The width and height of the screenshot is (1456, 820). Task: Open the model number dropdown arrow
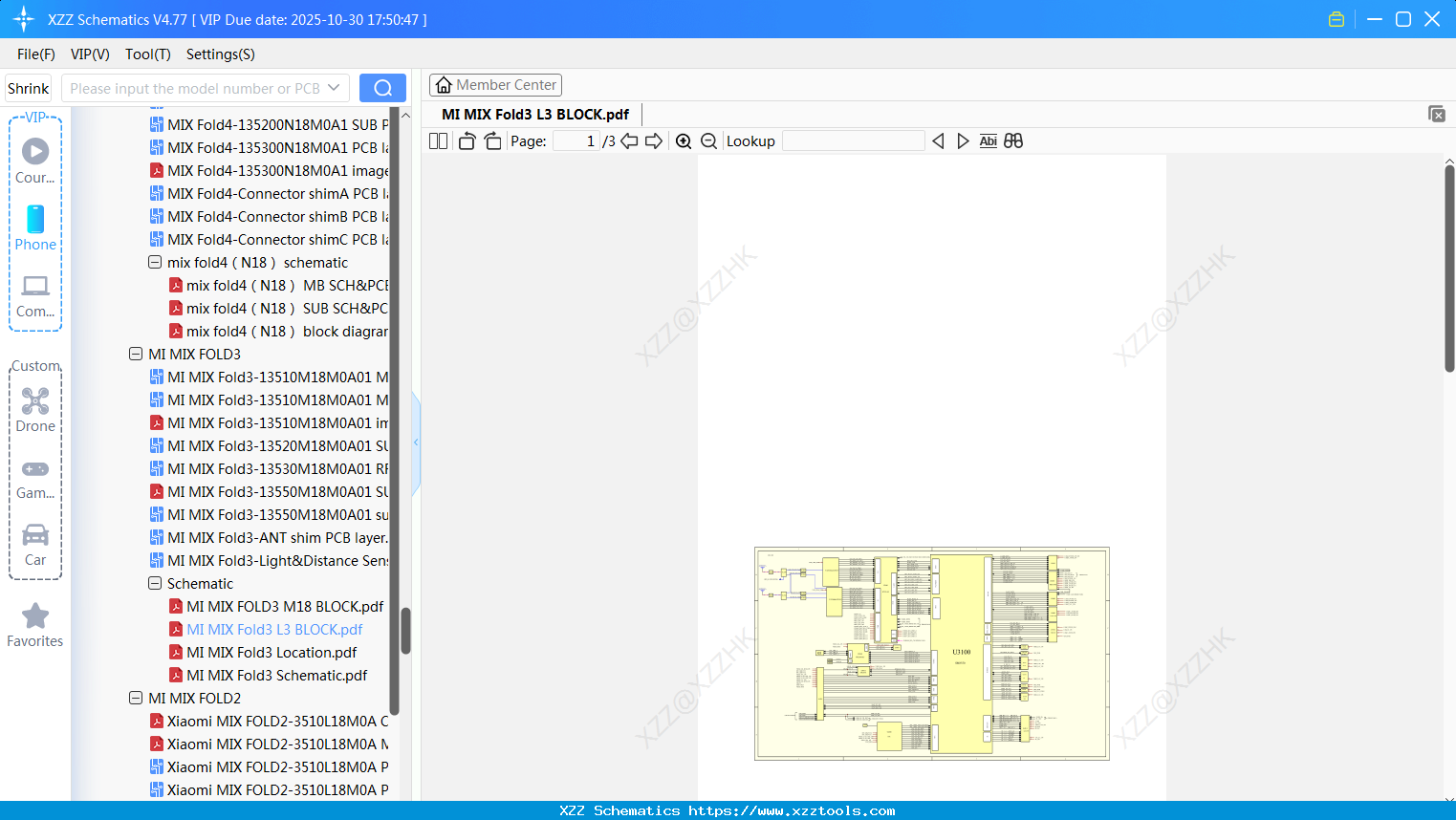point(334,88)
